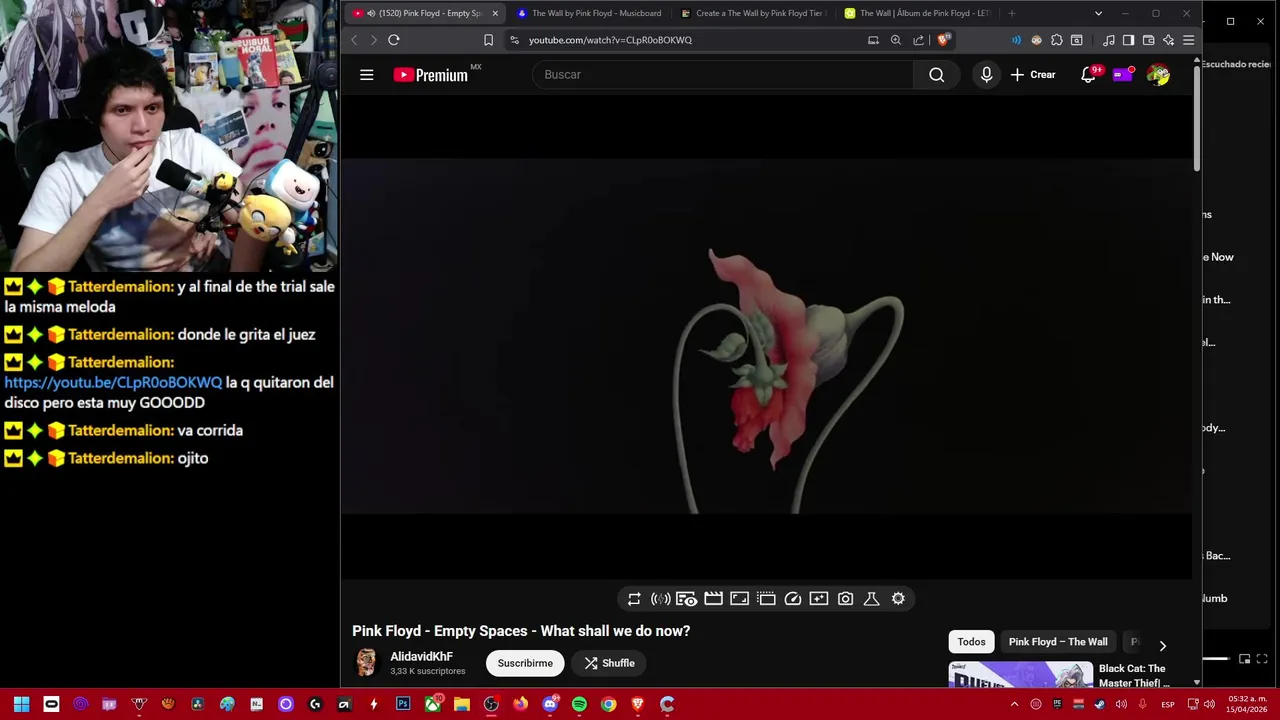This screenshot has height=720, width=1280.
Task: Click the clapperboard cinema mode icon
Action: click(713, 599)
